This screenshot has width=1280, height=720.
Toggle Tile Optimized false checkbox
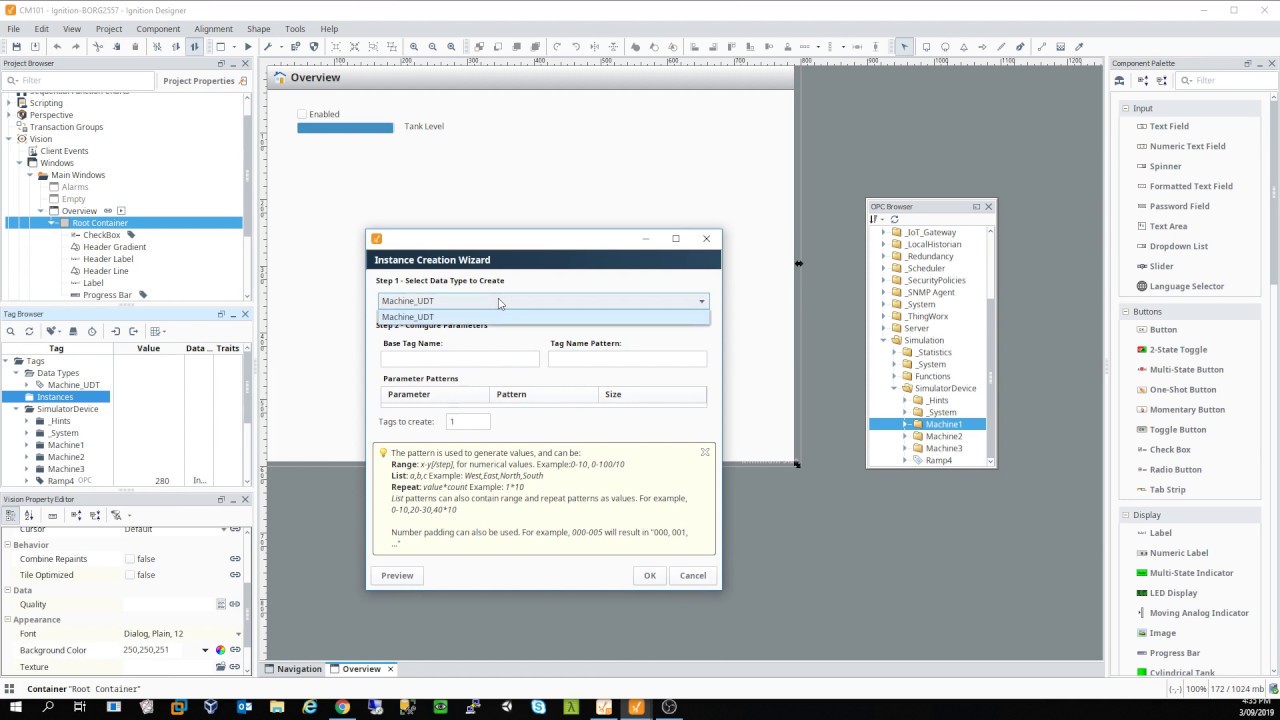click(130, 575)
